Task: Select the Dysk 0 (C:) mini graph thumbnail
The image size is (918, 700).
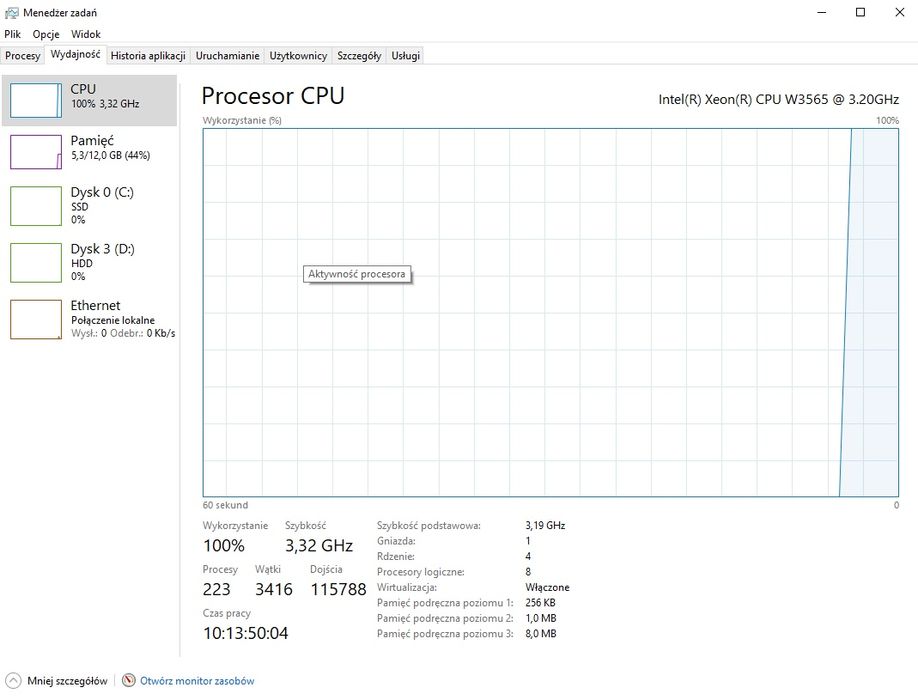Action: point(36,206)
